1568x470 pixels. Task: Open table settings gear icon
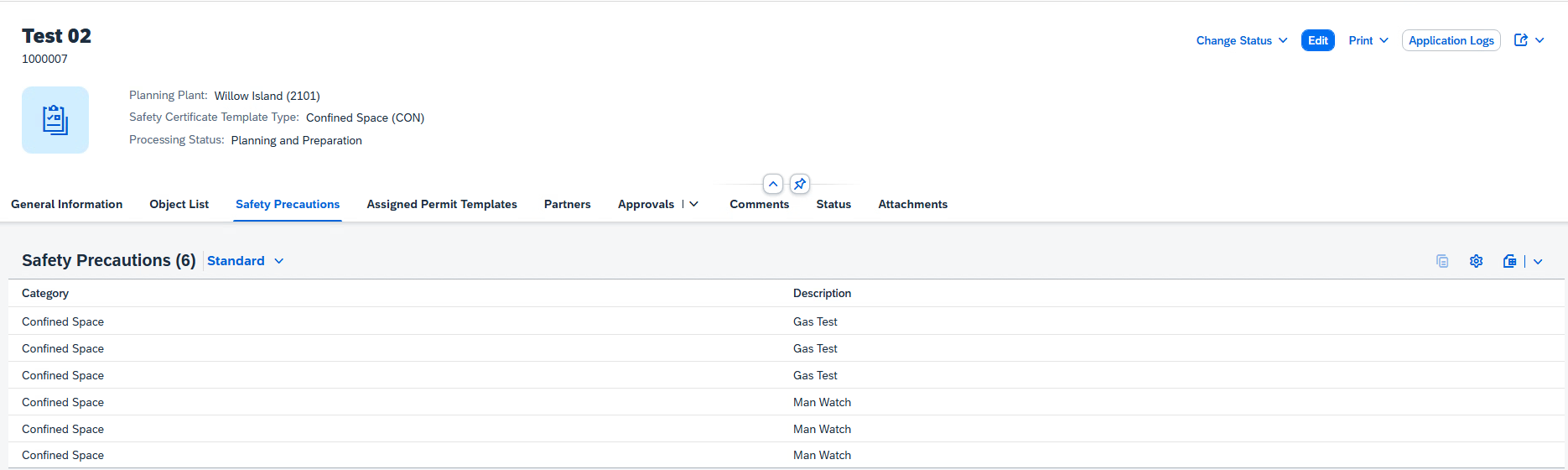(x=1477, y=261)
